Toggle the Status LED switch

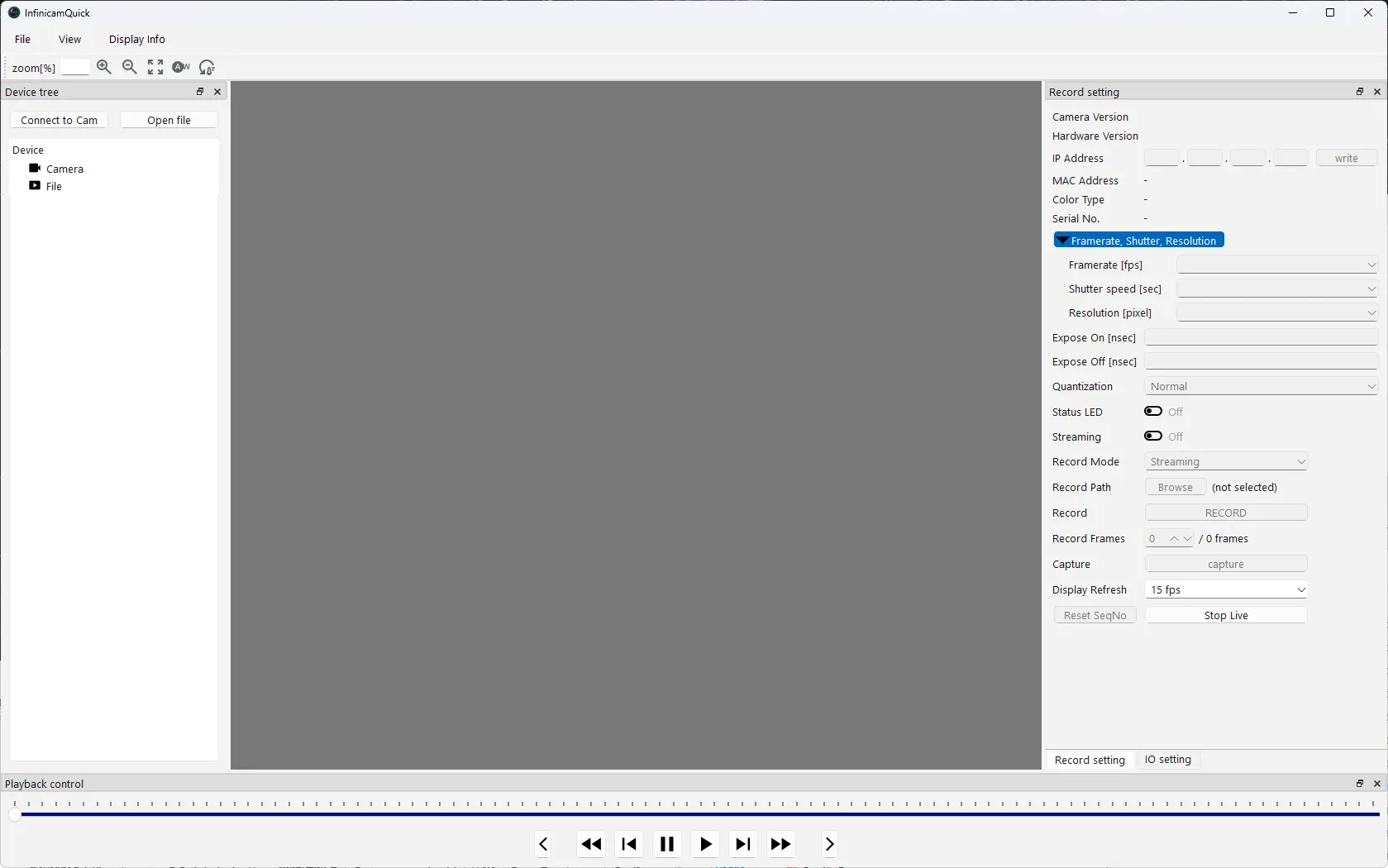(1153, 412)
